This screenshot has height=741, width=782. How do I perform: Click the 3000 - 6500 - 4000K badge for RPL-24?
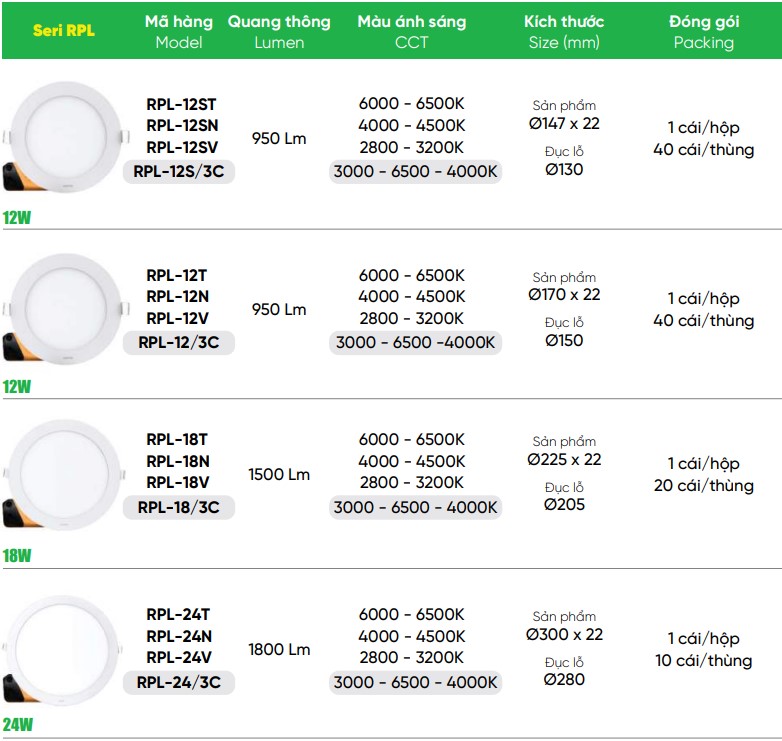pos(415,682)
